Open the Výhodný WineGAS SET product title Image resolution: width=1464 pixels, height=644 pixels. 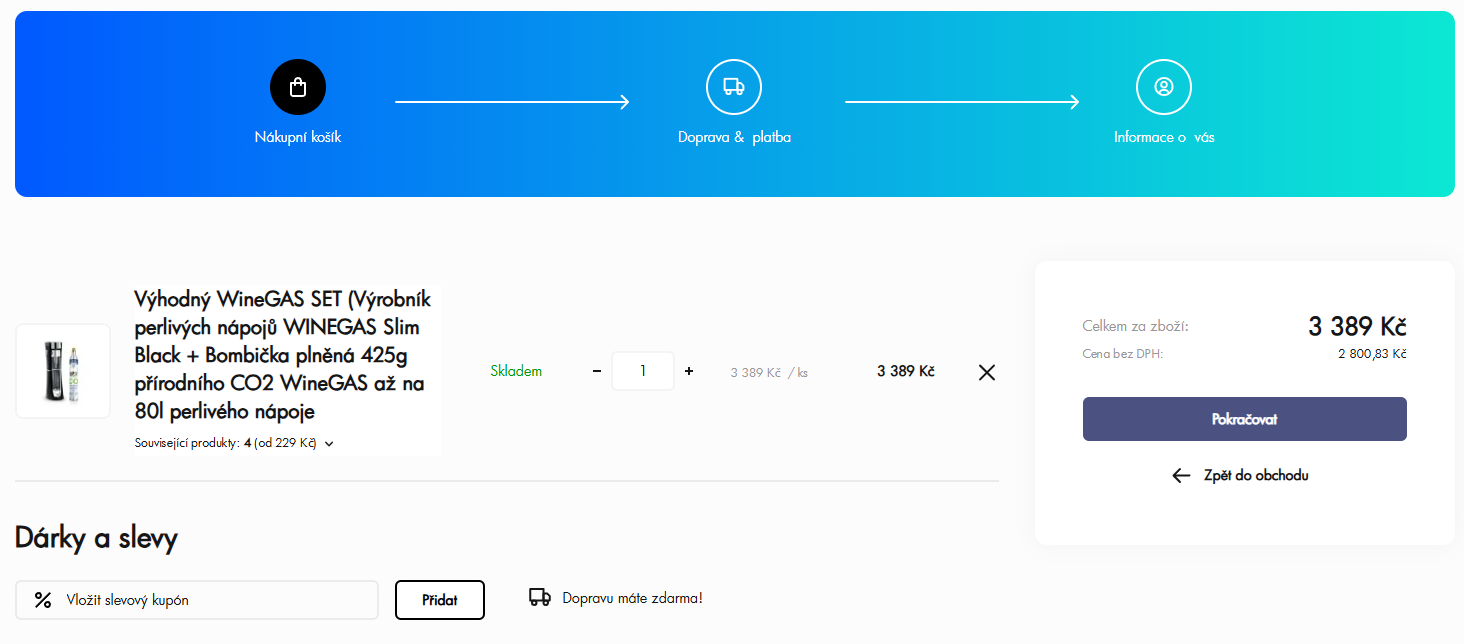(x=283, y=355)
